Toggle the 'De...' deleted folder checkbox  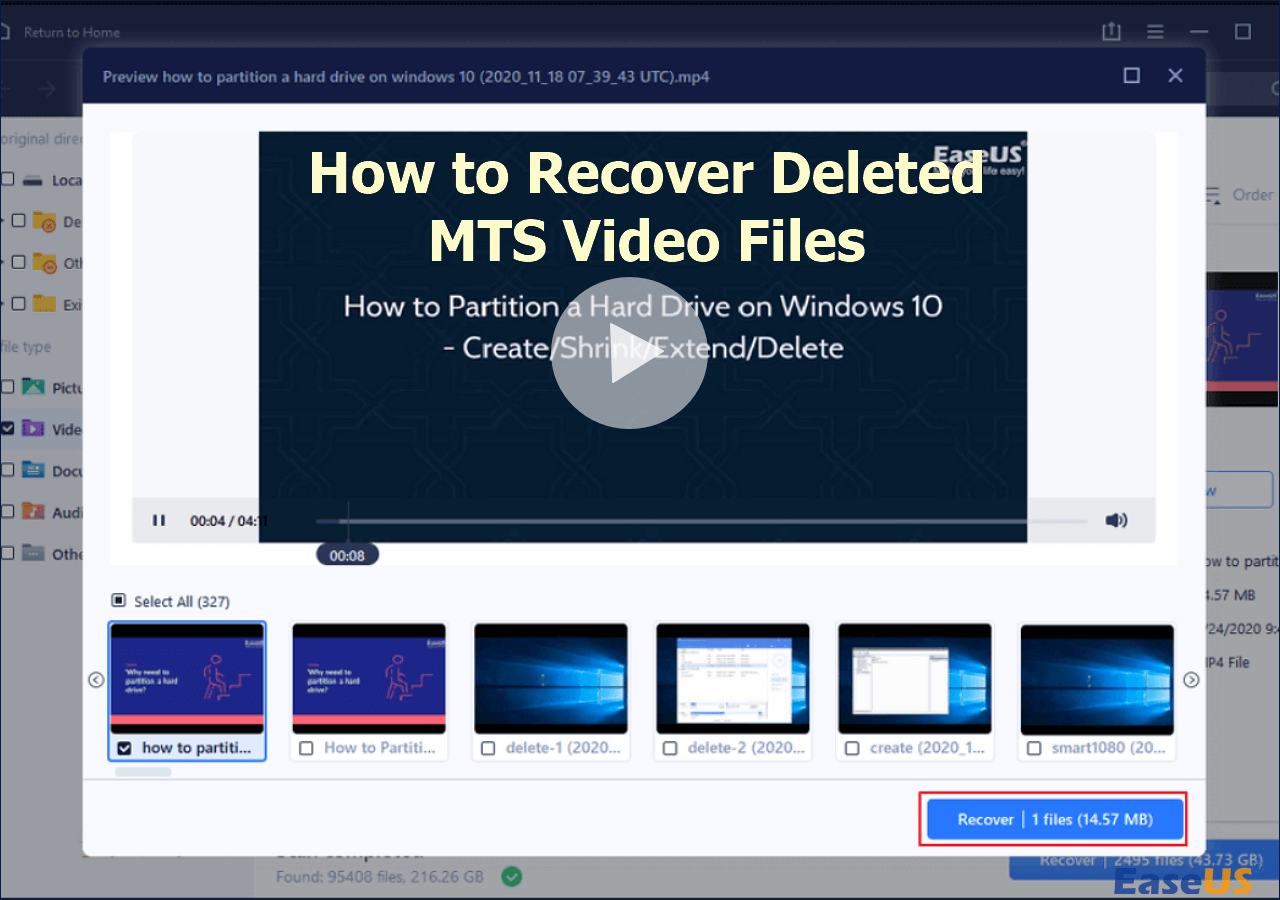[x=18, y=221]
